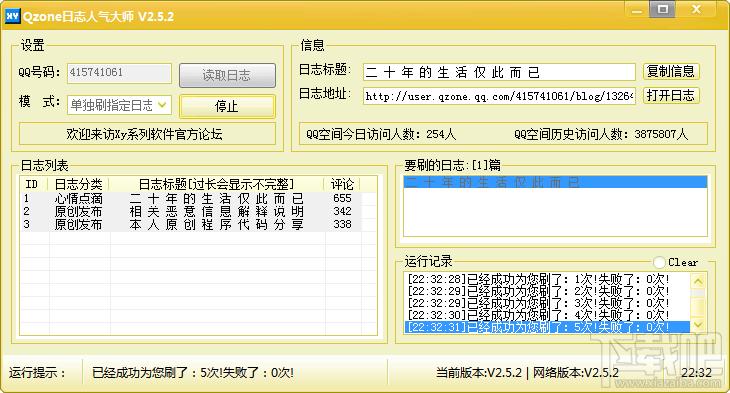
Task: Click the 22:32 clock in status bar
Action: click(696, 373)
